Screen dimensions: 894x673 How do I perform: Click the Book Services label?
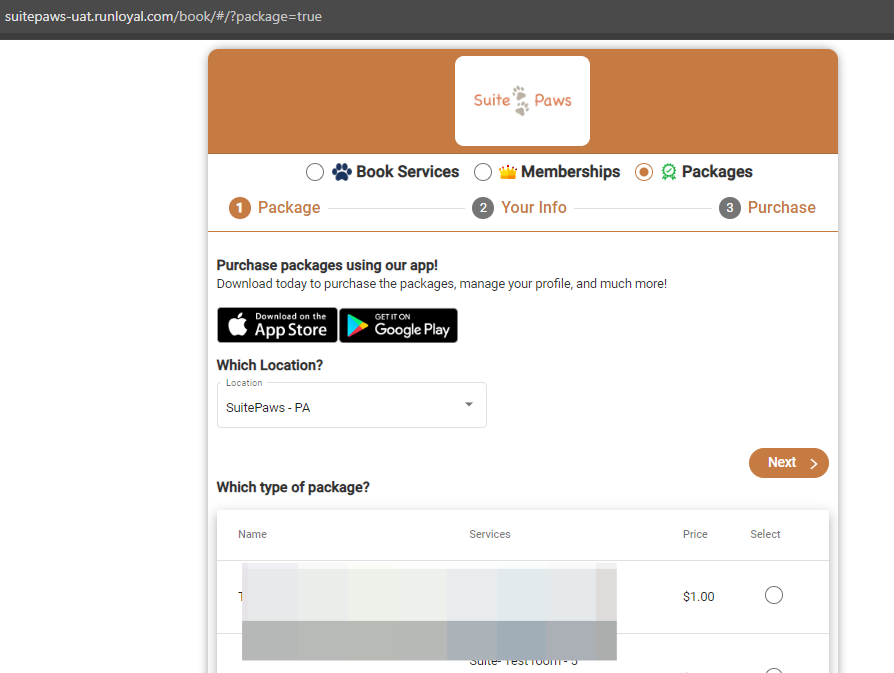pos(408,172)
